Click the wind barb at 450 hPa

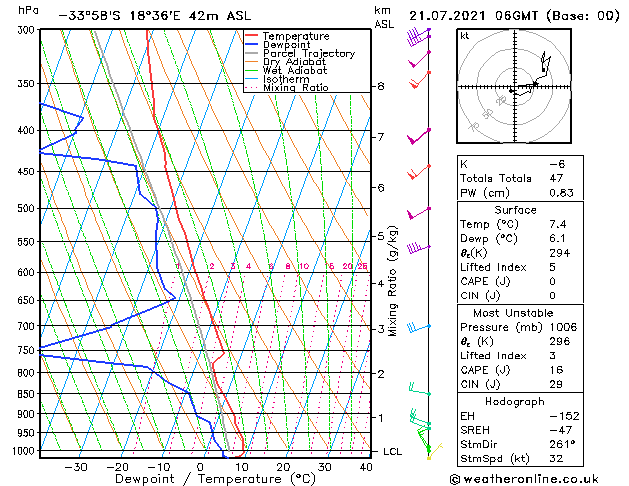[x=418, y=172]
